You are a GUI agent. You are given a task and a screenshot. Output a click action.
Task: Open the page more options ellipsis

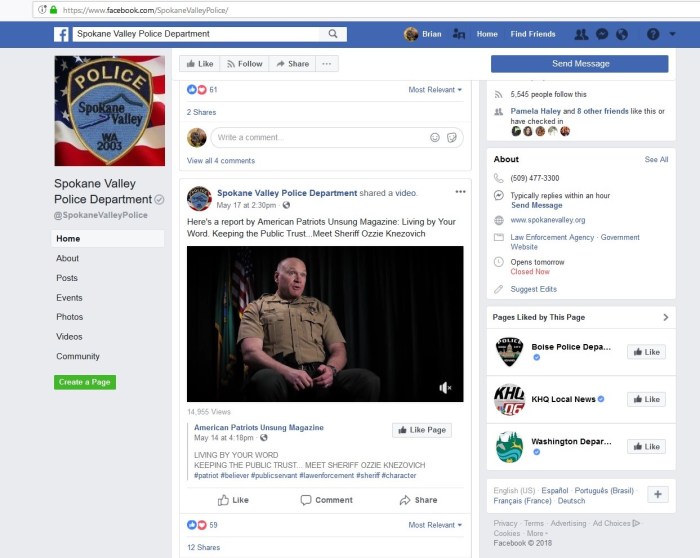tap(327, 64)
